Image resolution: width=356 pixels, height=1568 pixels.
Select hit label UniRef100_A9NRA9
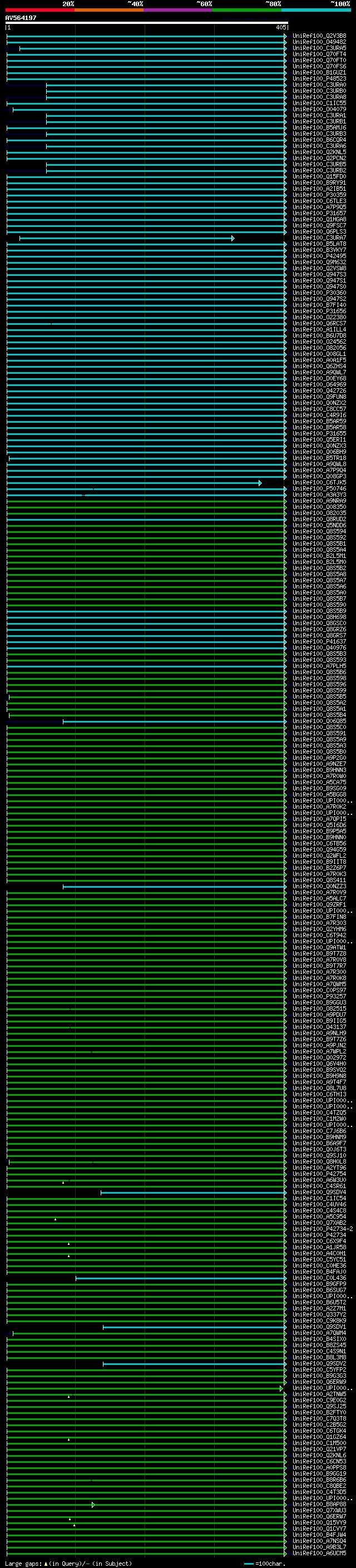coord(319,501)
